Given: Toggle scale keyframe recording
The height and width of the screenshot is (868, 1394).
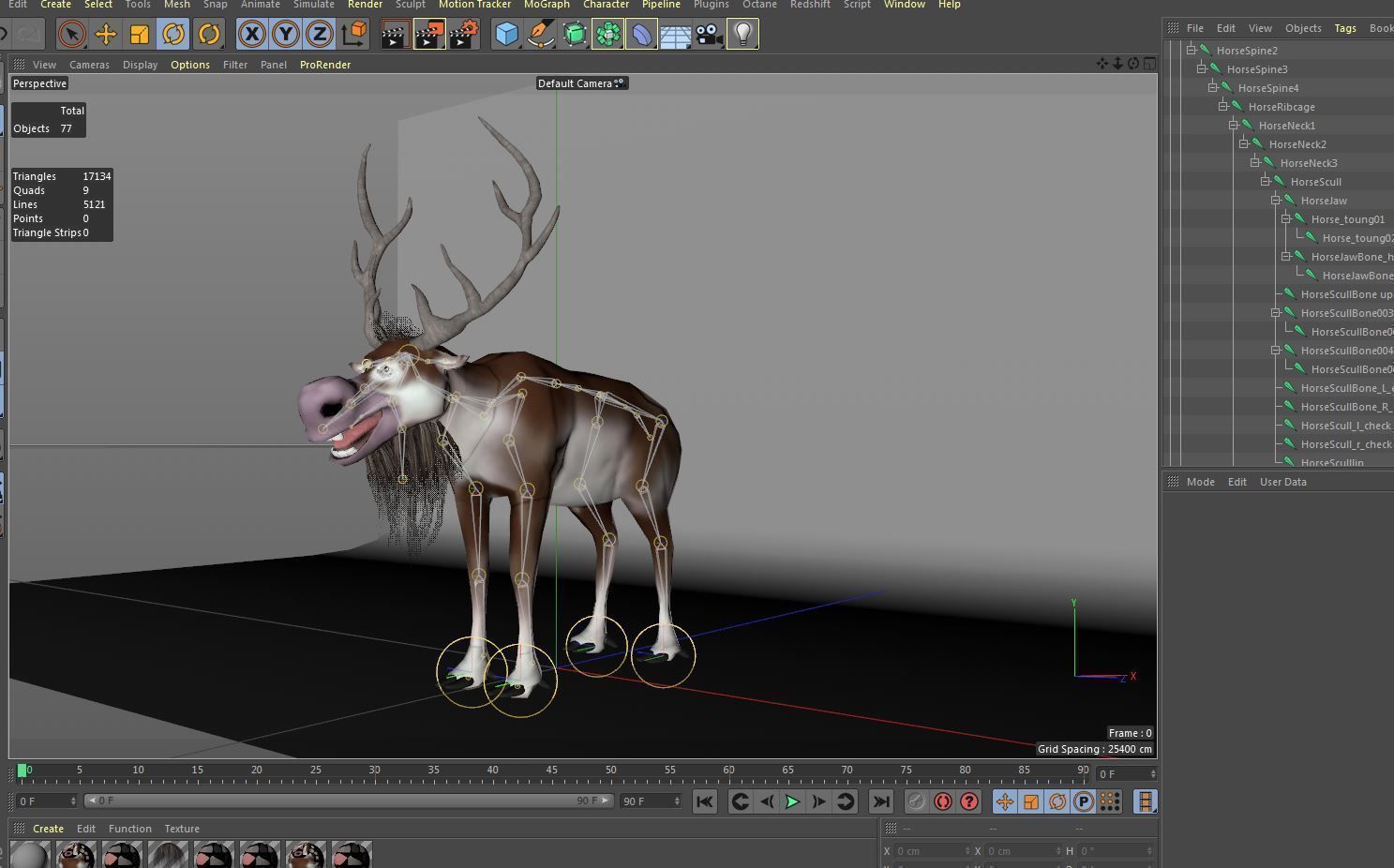Looking at the screenshot, I should [x=1031, y=801].
